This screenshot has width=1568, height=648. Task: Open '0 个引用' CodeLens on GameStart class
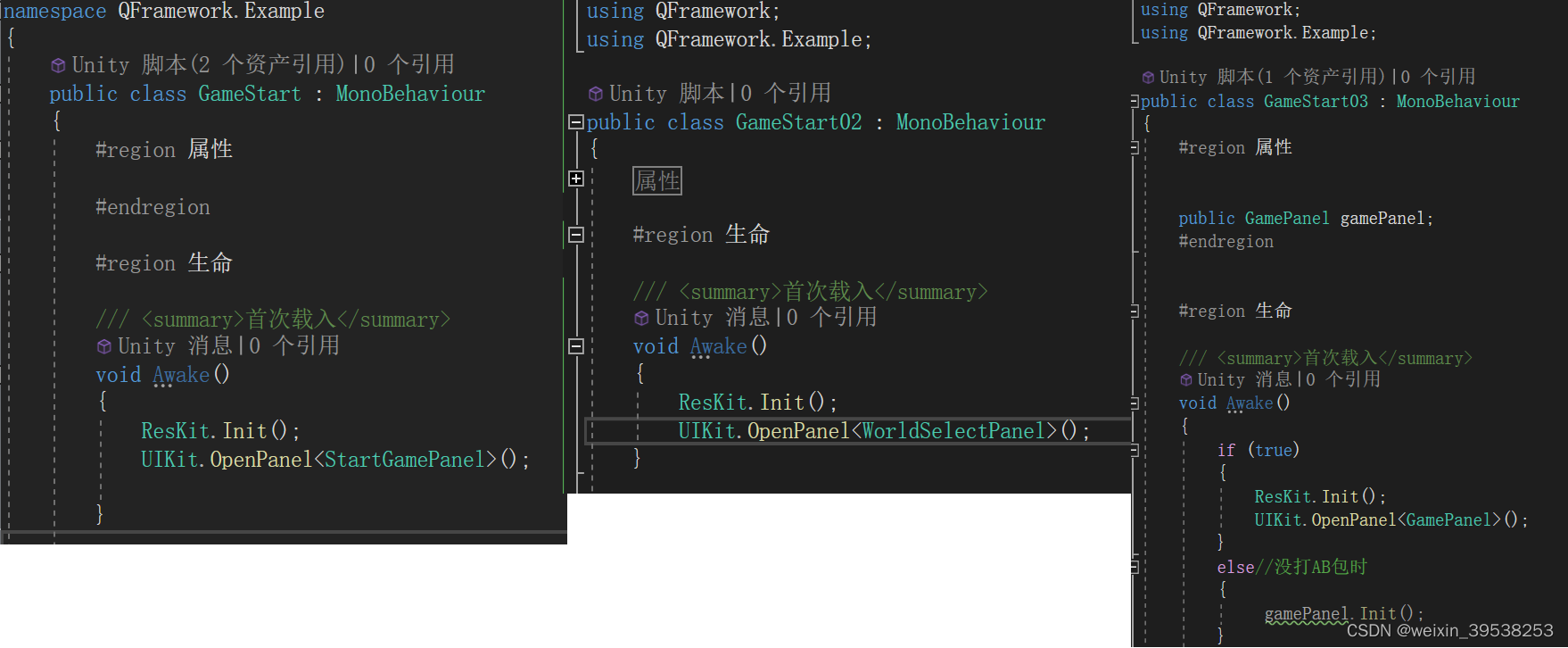(409, 65)
